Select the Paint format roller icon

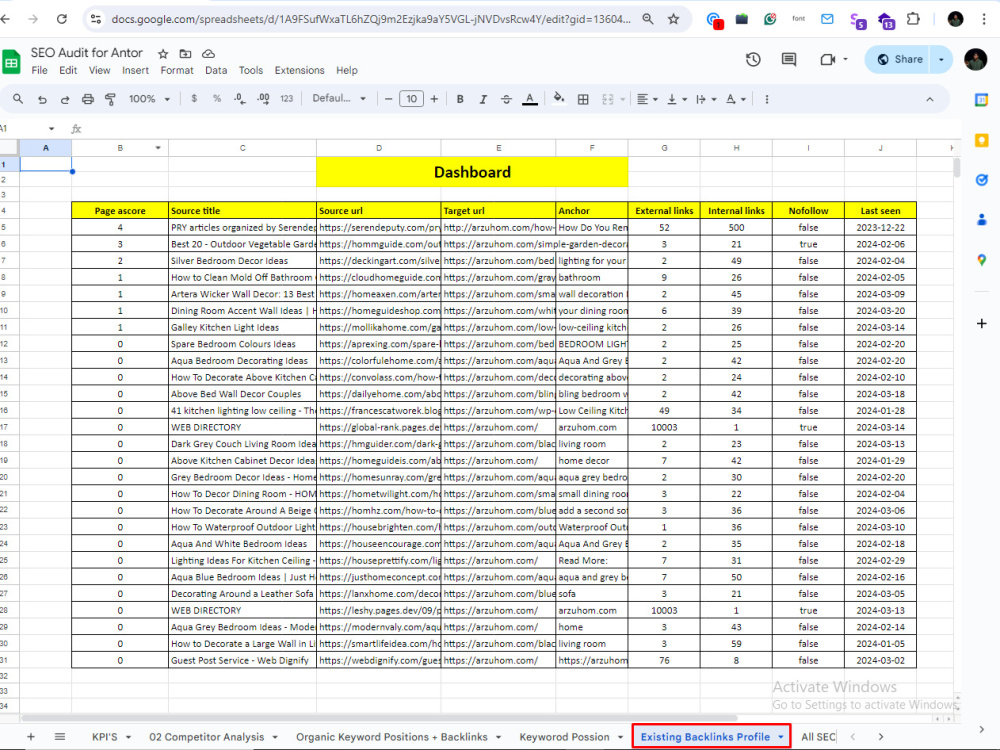[x=110, y=99]
